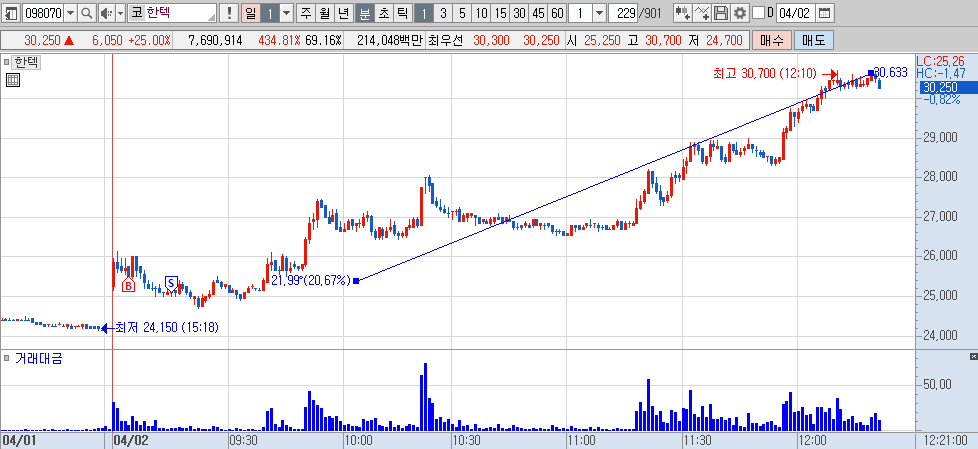Open chart settings gear icon
Viewport: 978px width, 449px height.
[x=739, y=12]
